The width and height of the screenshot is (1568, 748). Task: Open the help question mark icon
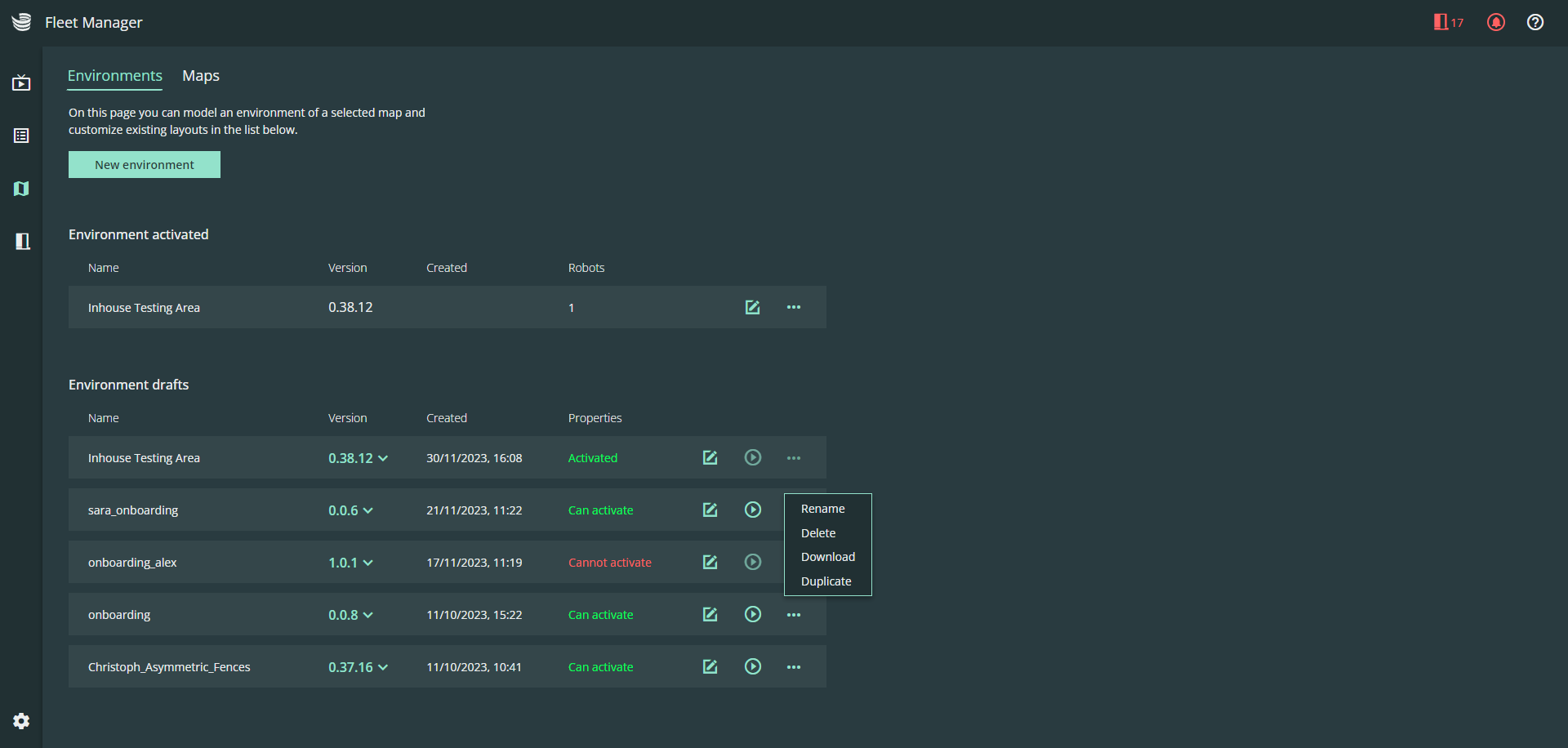1535,23
